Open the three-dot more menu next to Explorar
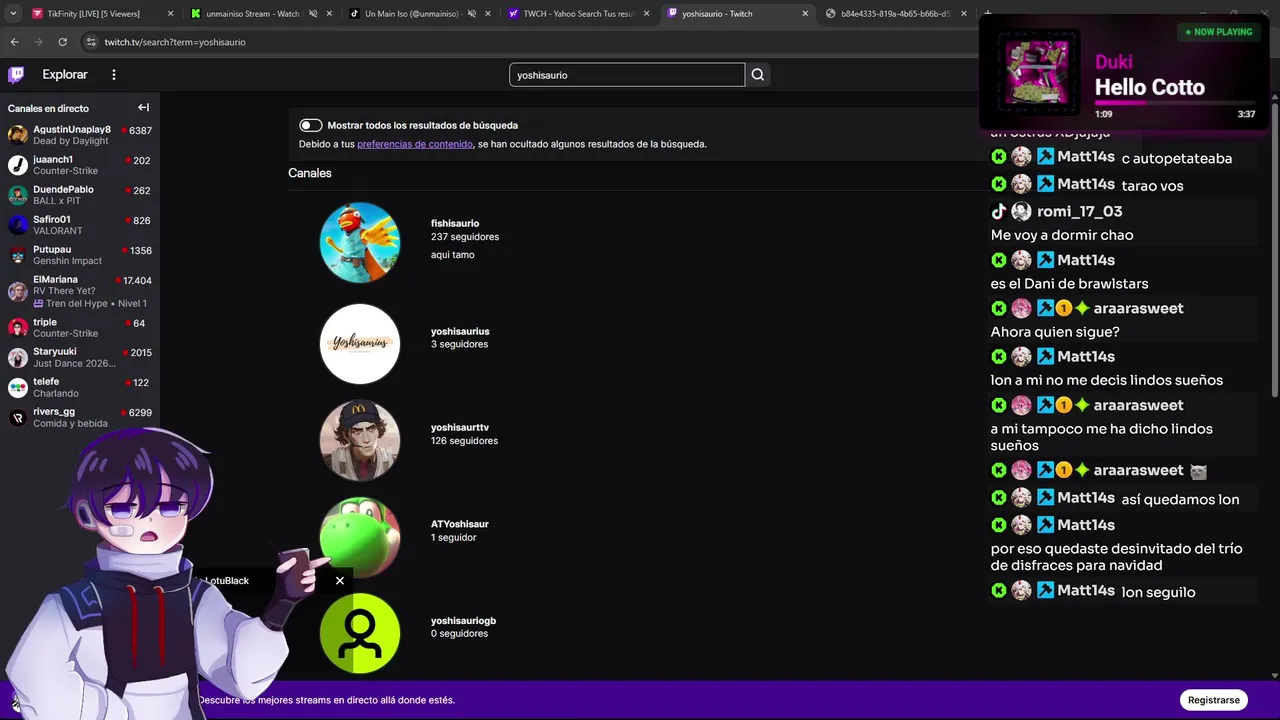 tap(114, 75)
